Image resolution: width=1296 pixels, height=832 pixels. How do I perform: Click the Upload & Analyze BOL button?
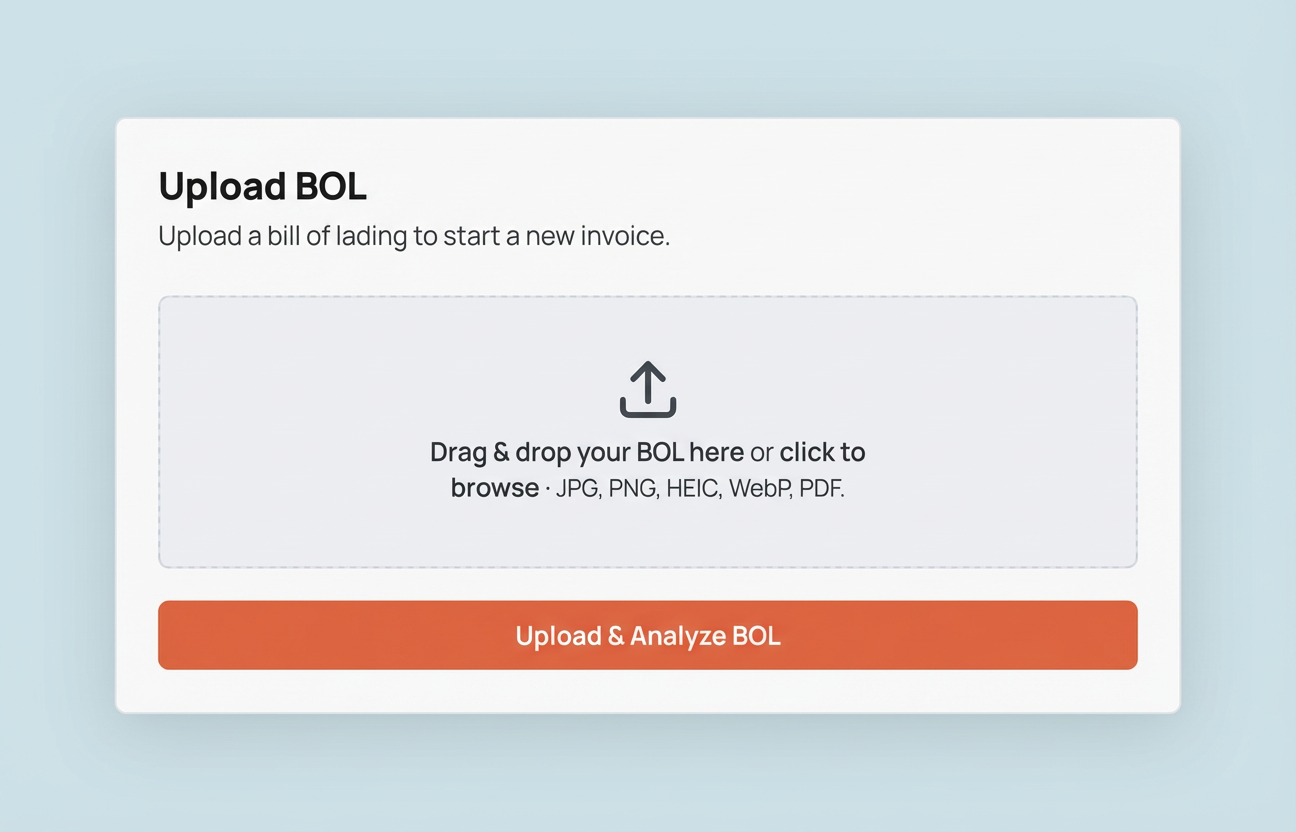pyautogui.click(x=648, y=635)
